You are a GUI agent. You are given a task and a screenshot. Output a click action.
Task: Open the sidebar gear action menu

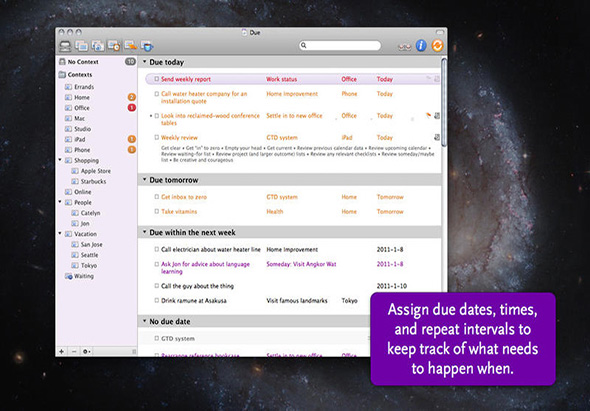87,352
